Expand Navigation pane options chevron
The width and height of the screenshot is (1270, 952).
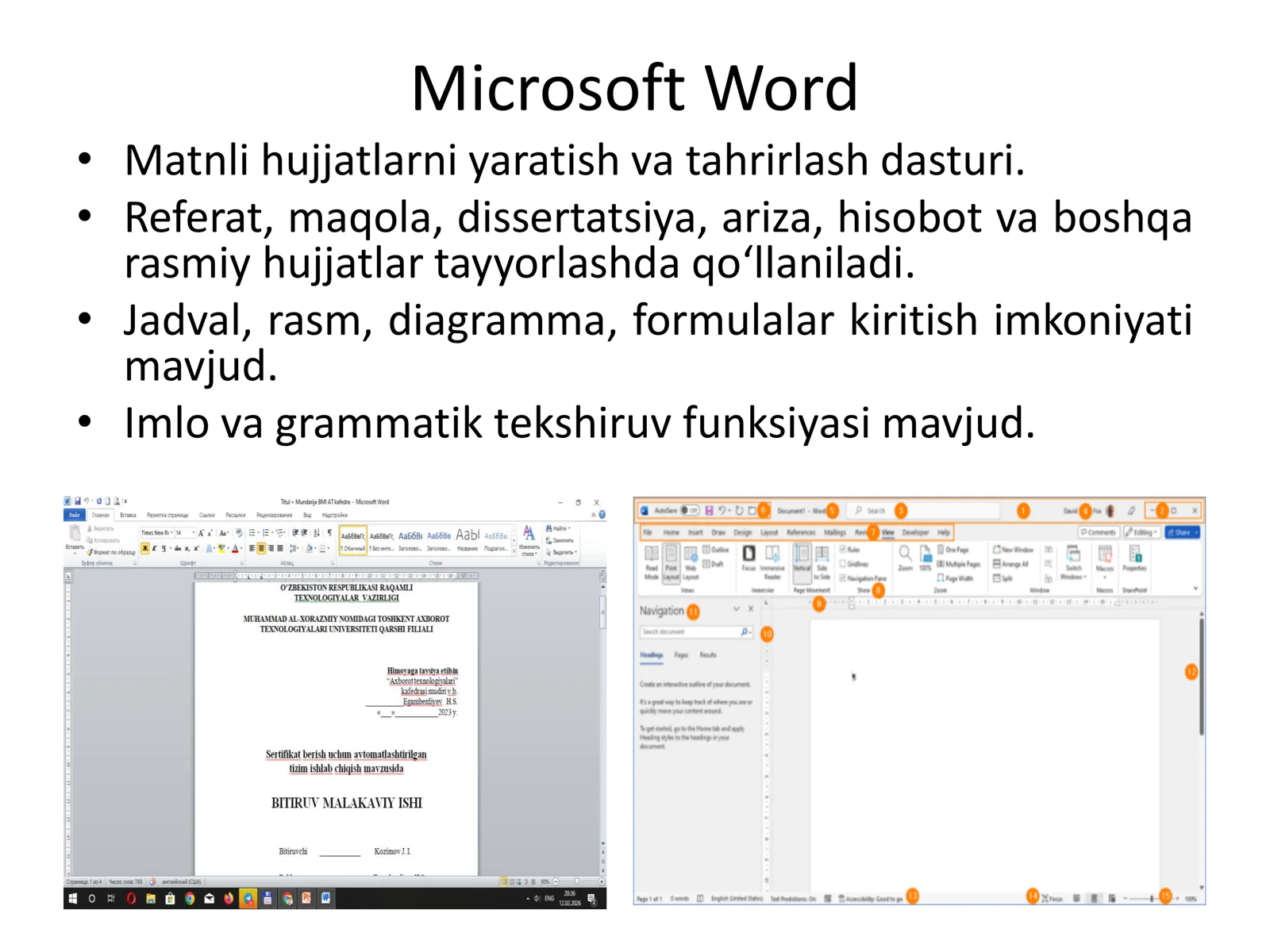(737, 609)
